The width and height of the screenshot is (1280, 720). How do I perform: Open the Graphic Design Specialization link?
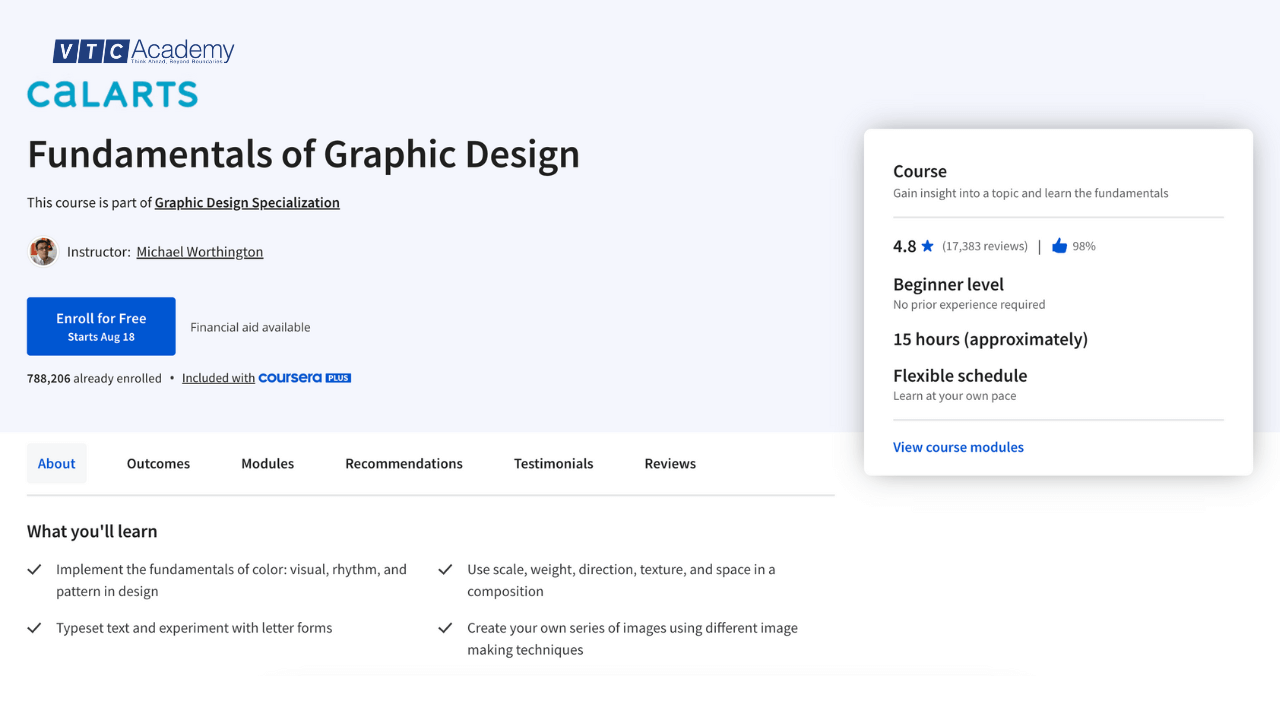click(x=246, y=202)
